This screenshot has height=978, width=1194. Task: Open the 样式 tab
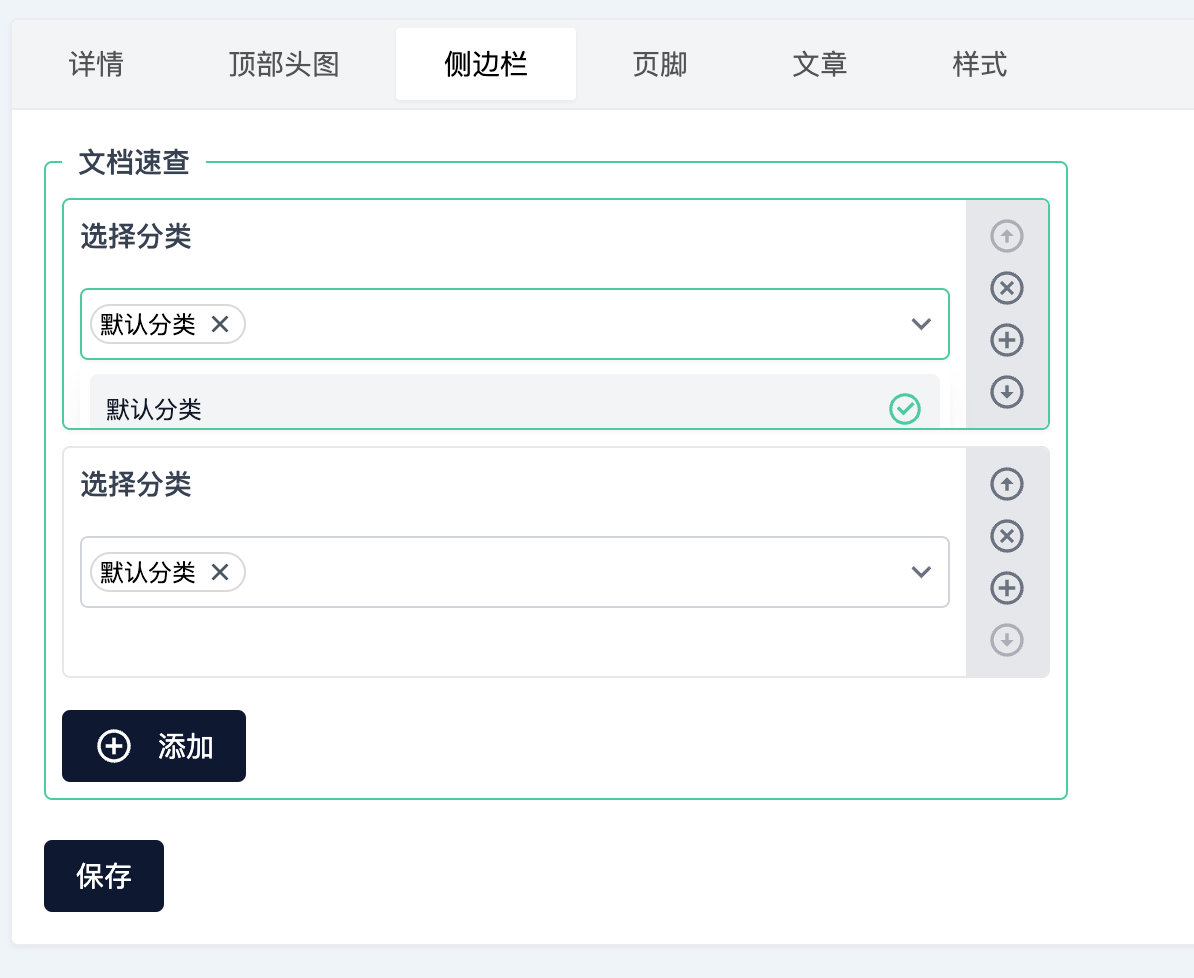[979, 63]
